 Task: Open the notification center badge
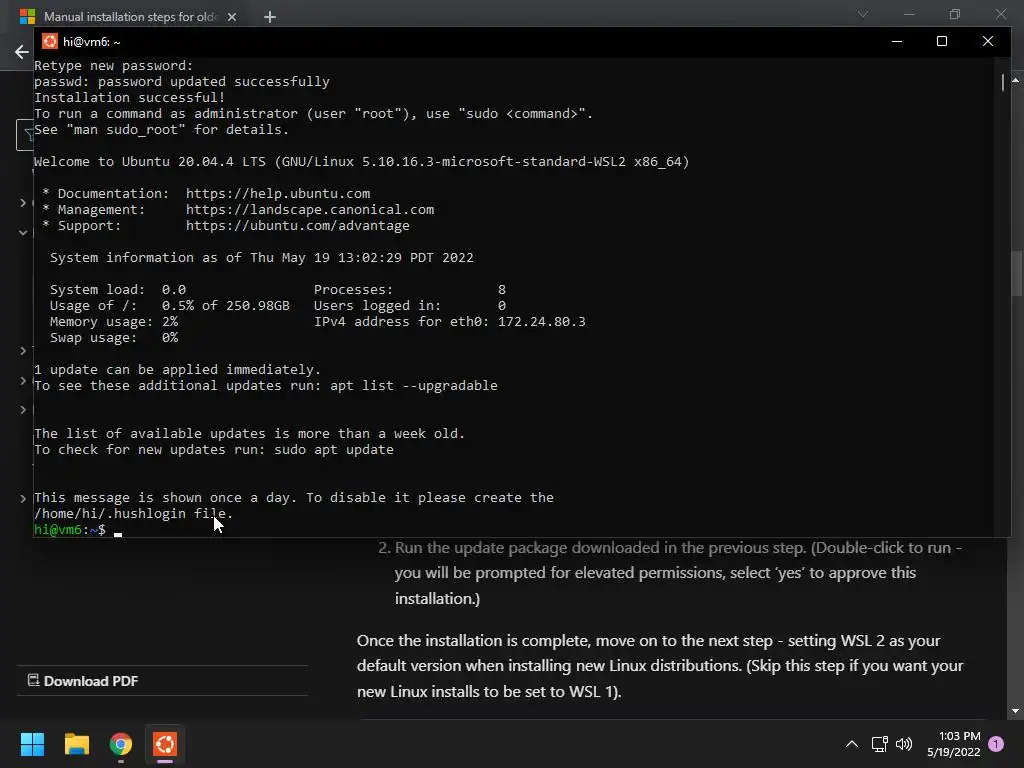pyautogui.click(x=996, y=744)
